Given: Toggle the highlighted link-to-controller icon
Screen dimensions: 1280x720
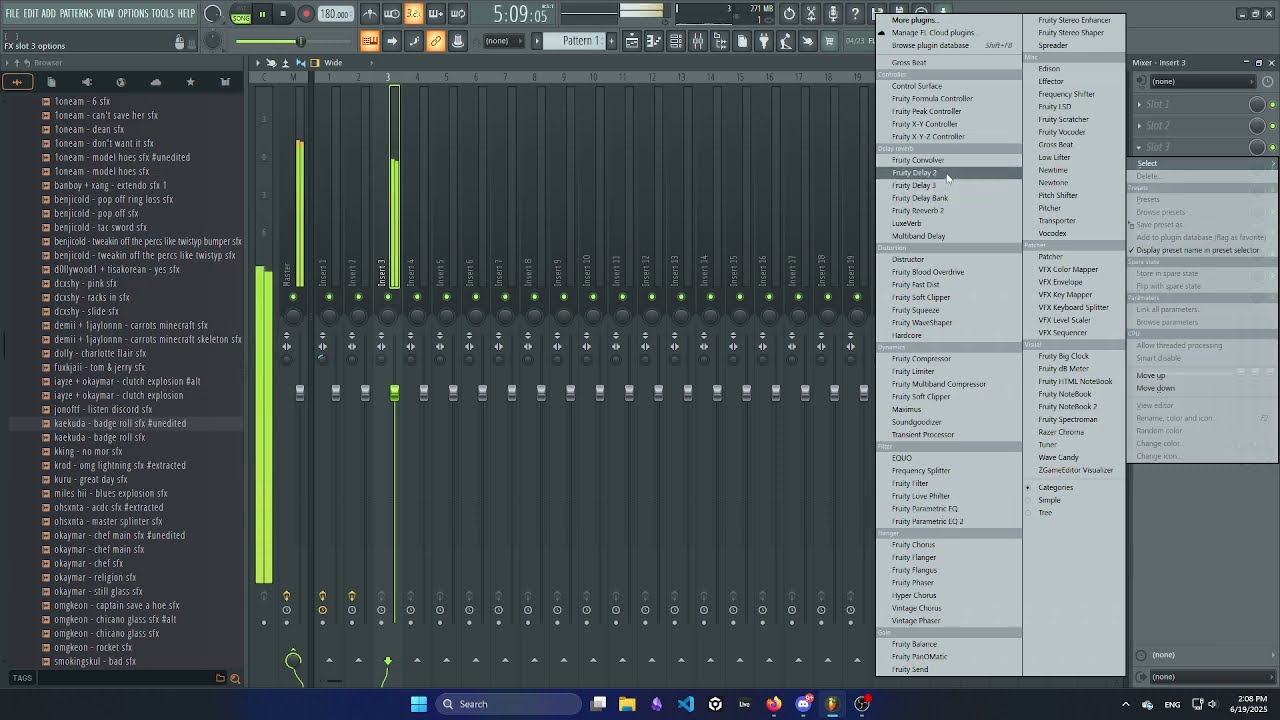Looking at the screenshot, I should [436, 41].
